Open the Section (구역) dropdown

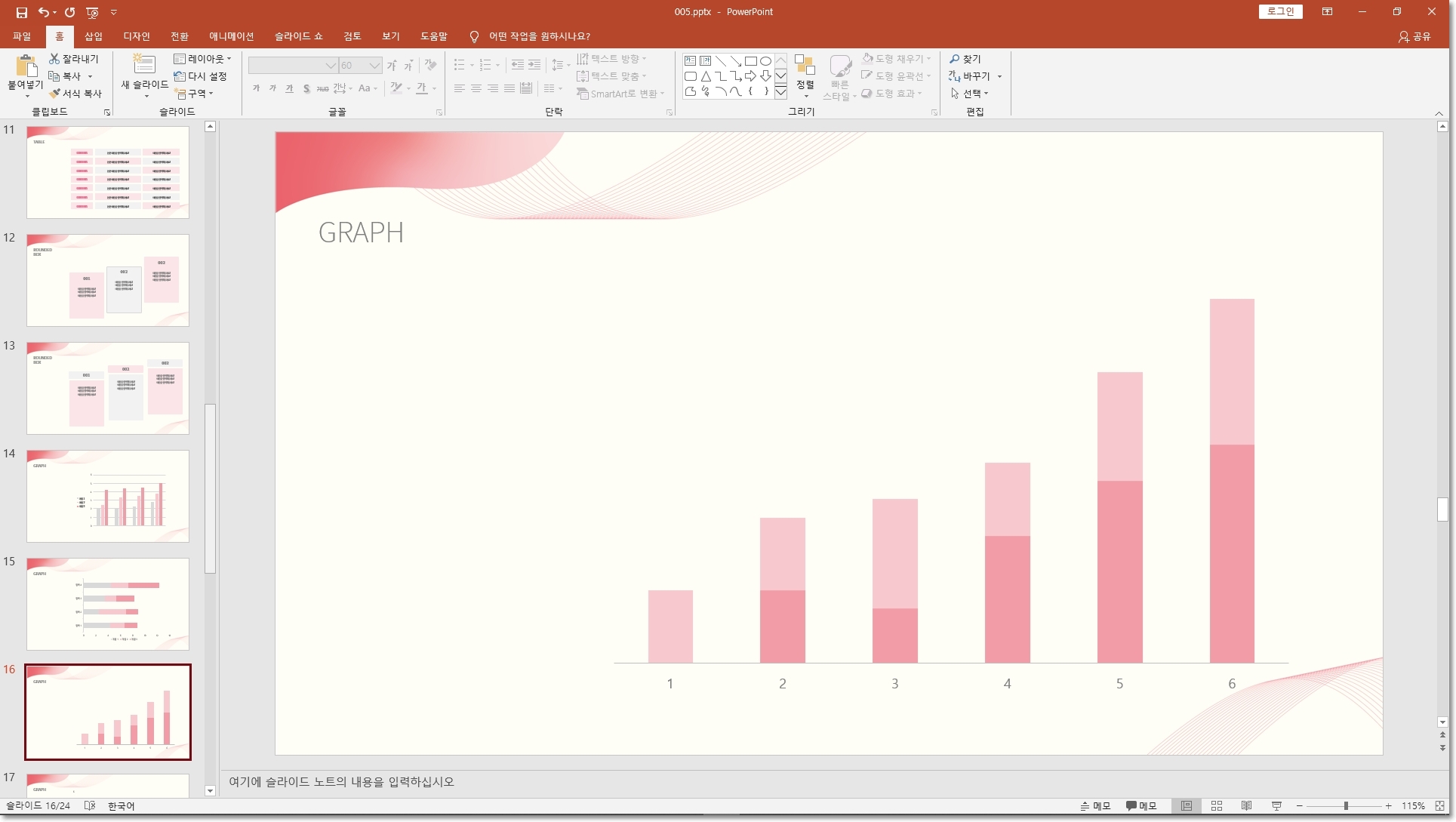click(194, 94)
